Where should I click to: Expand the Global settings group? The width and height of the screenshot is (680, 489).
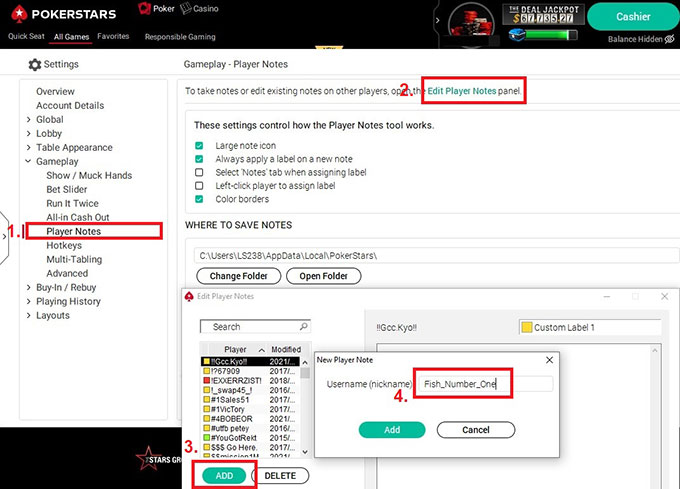(x=29, y=120)
